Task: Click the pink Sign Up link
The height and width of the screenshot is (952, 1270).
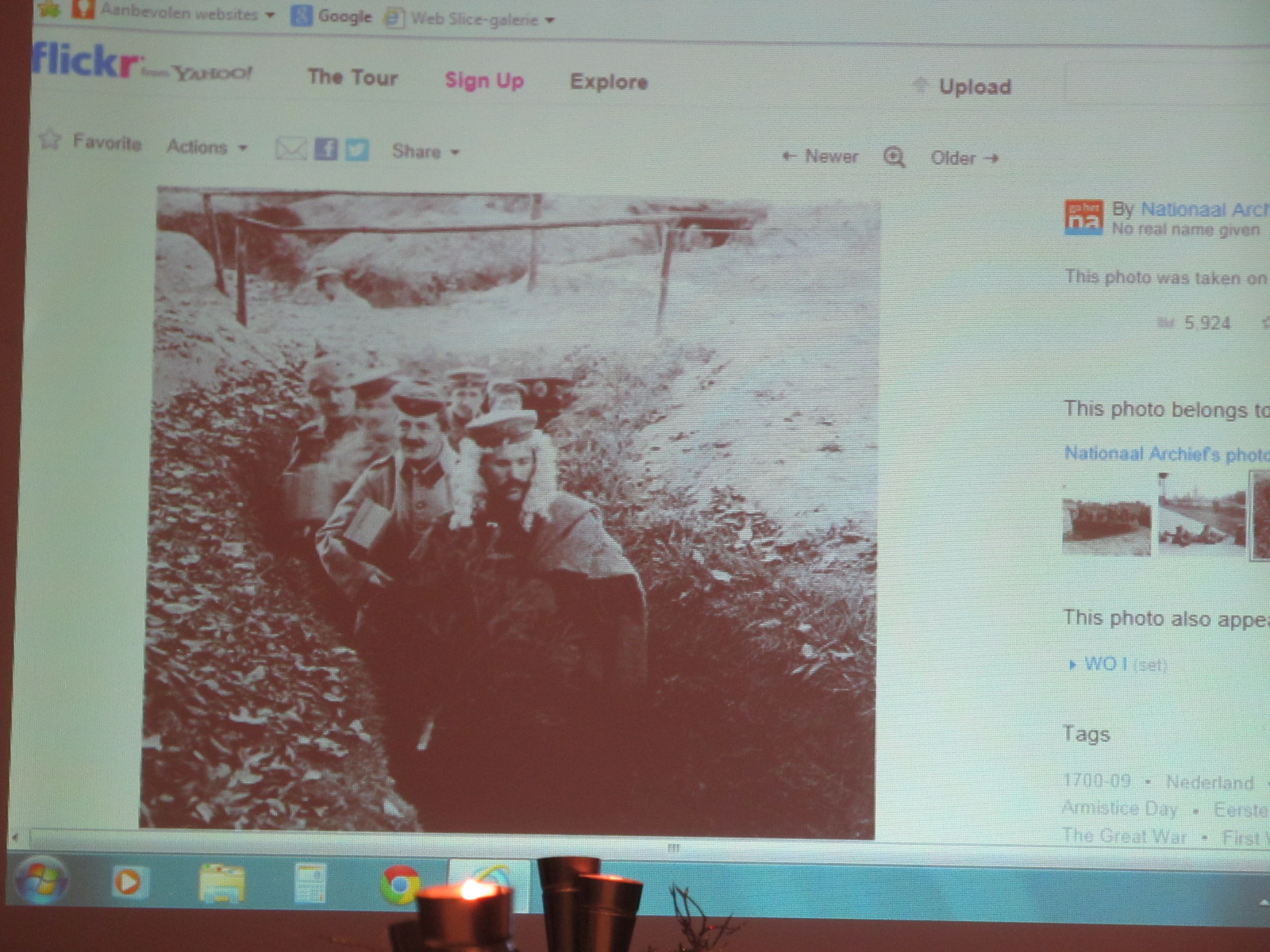Action: tap(483, 80)
